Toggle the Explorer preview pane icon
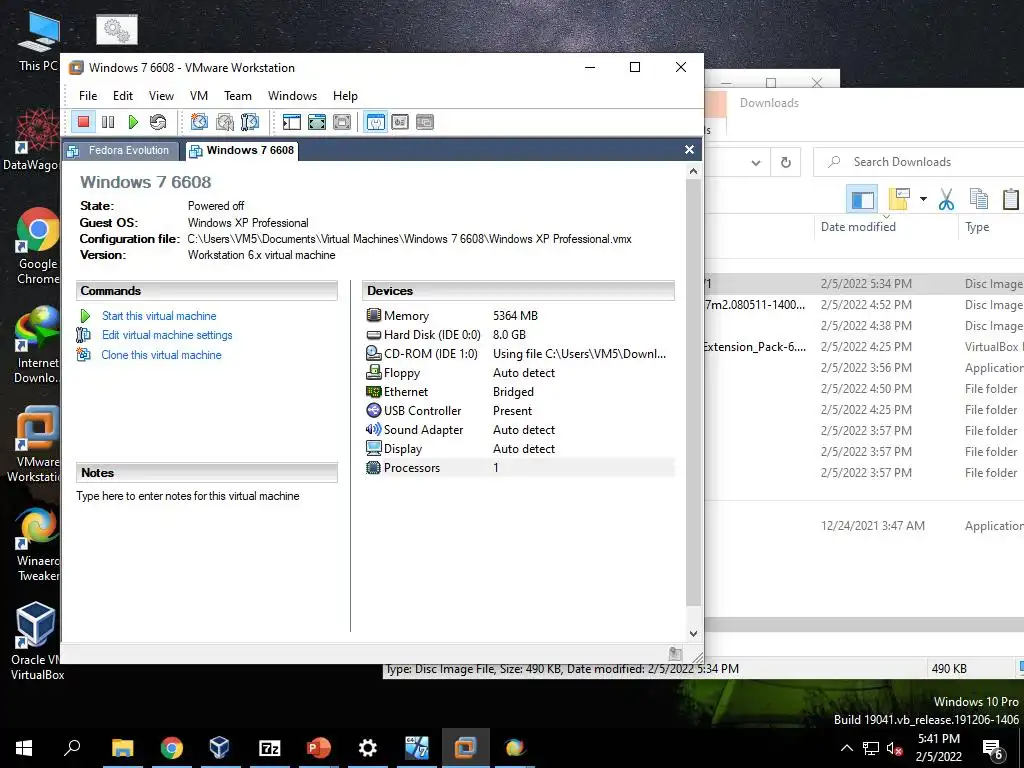 tap(862, 199)
